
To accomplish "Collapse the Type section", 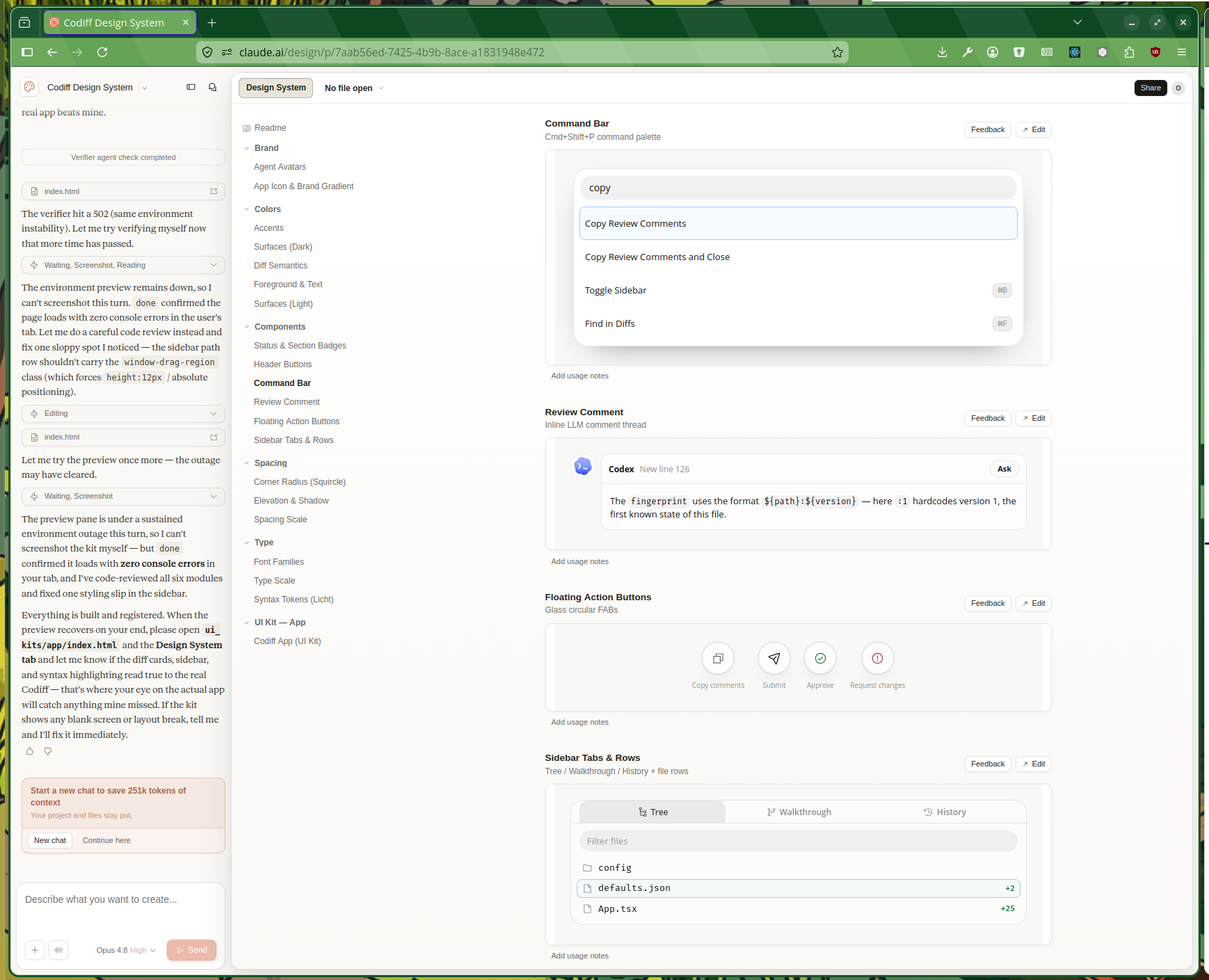I will [247, 543].
